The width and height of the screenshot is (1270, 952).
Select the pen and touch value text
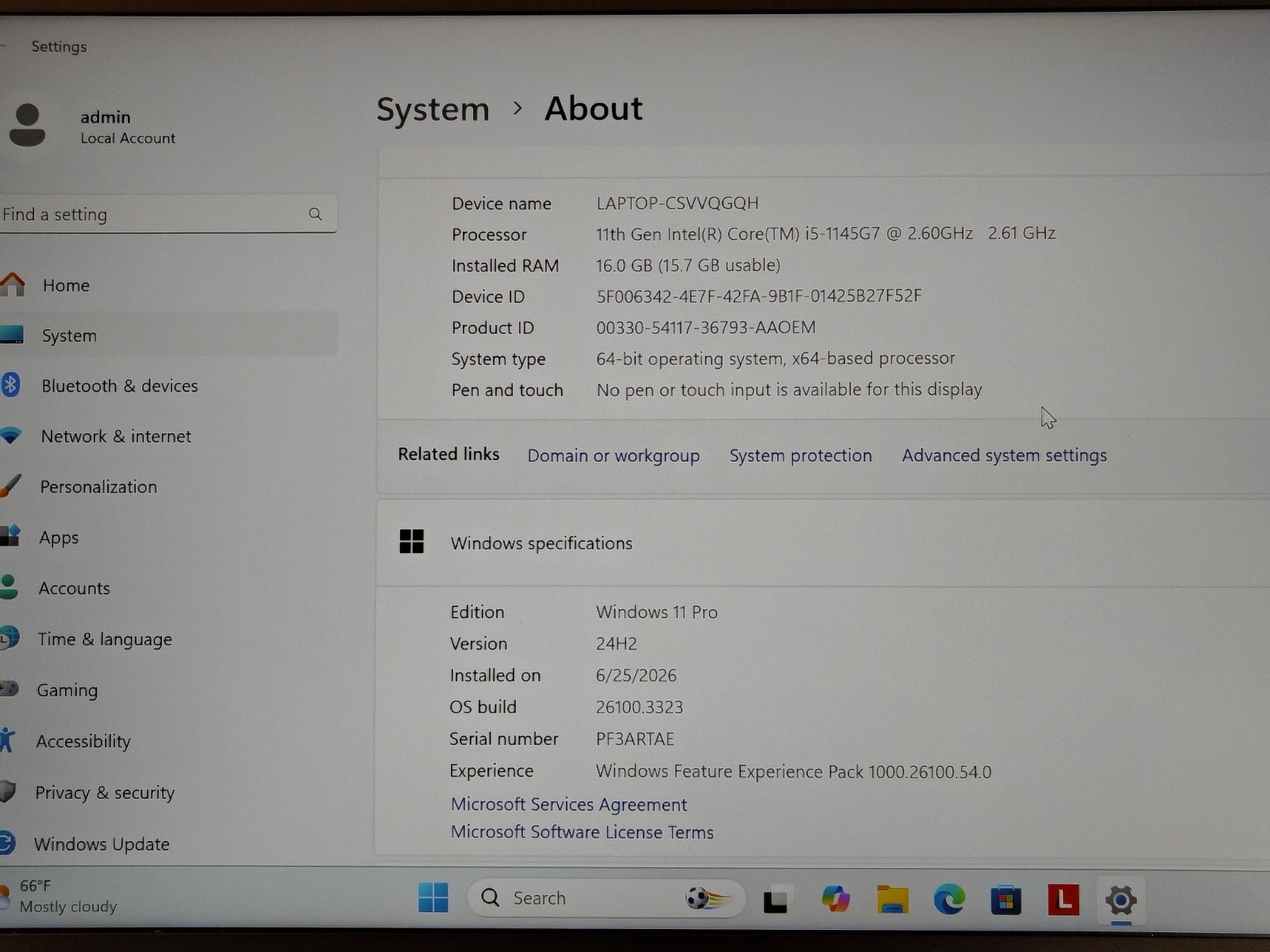[789, 390]
